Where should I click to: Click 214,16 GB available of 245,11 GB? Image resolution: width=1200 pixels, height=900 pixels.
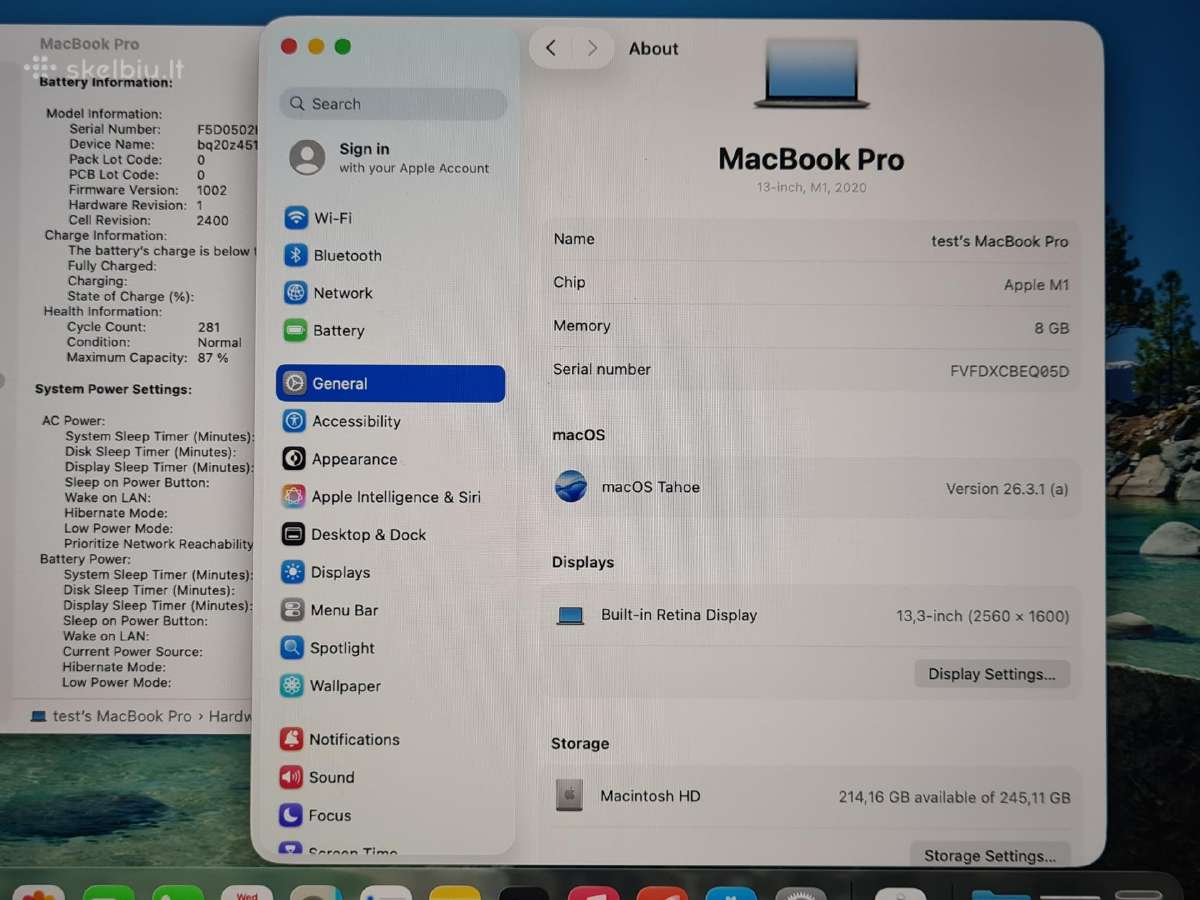coord(955,797)
